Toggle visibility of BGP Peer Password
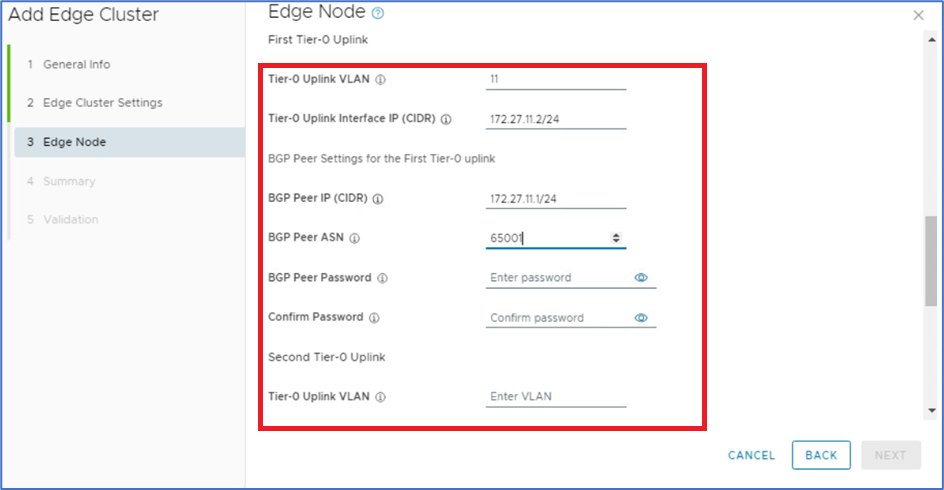Viewport: 944px width, 490px height. point(641,278)
